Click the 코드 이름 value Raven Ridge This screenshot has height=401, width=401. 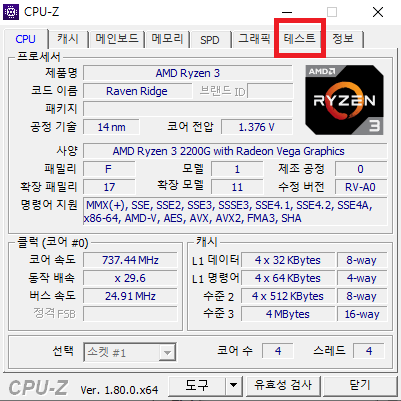tap(137, 91)
